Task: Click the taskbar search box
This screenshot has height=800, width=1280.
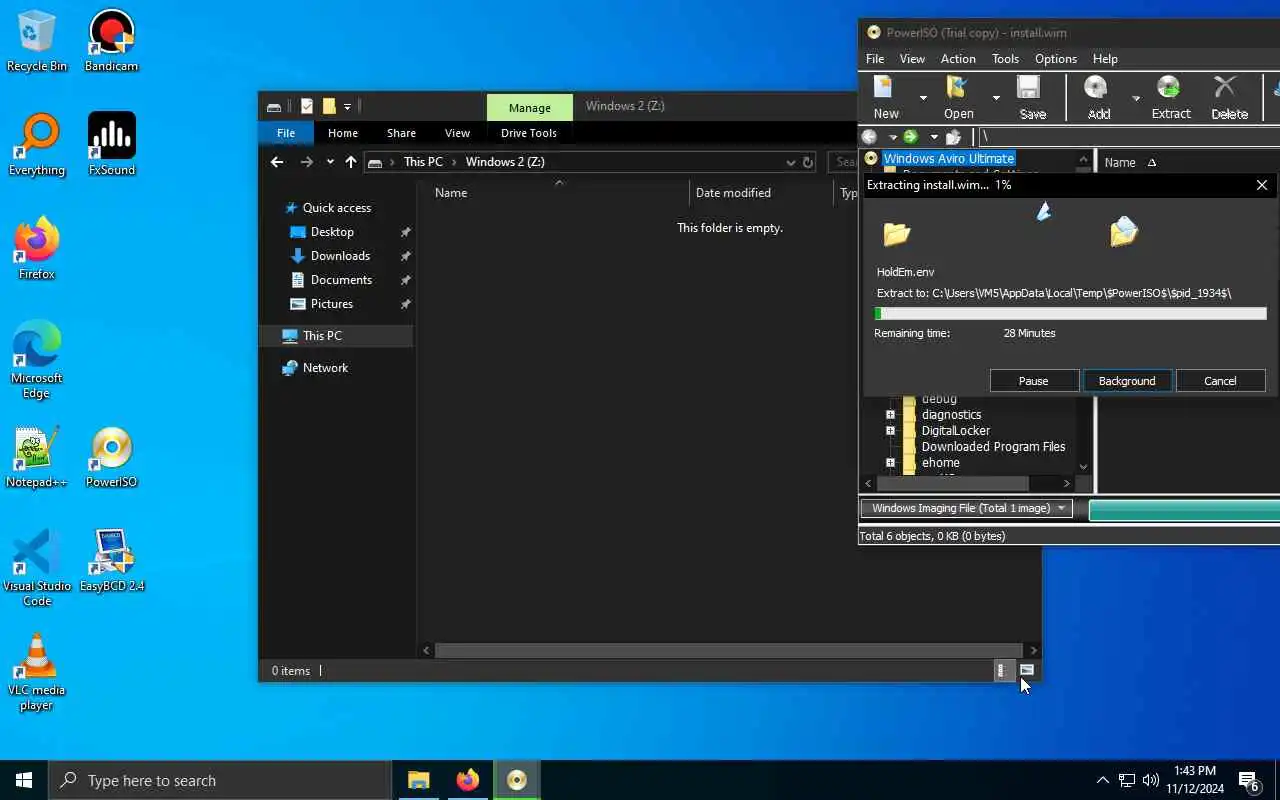Action: 219,780
